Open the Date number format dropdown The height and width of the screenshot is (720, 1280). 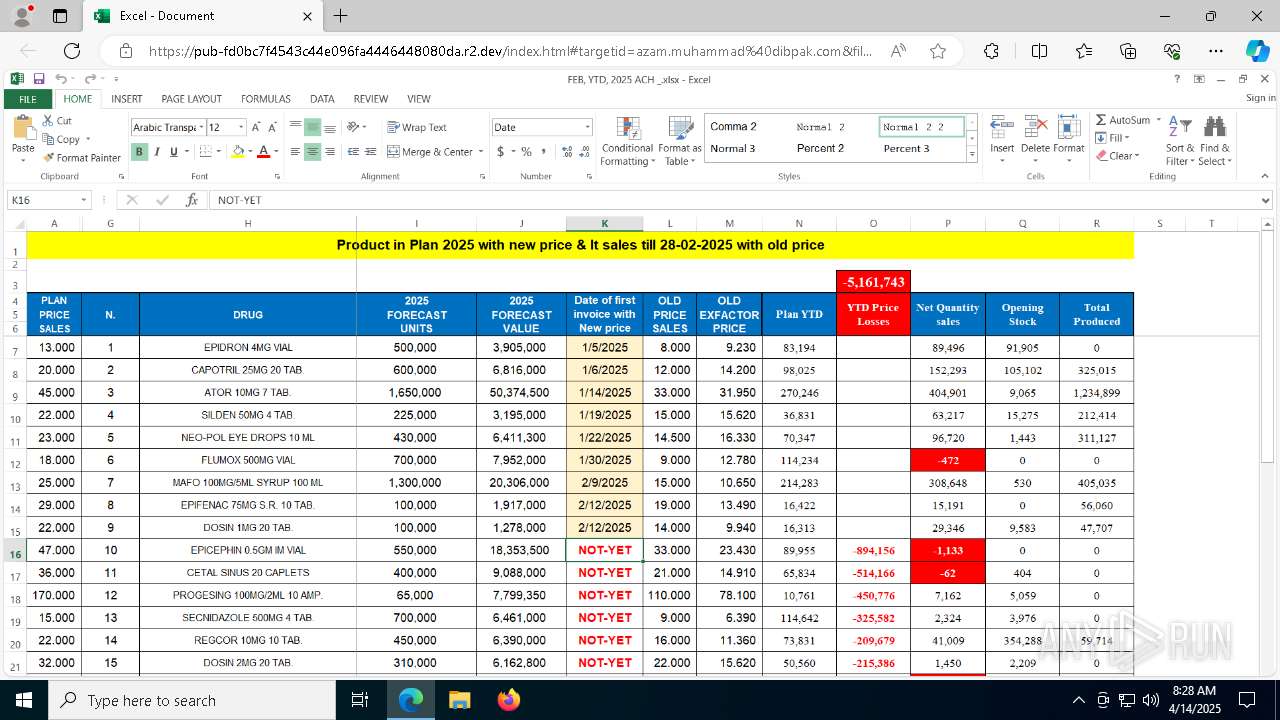(x=587, y=127)
